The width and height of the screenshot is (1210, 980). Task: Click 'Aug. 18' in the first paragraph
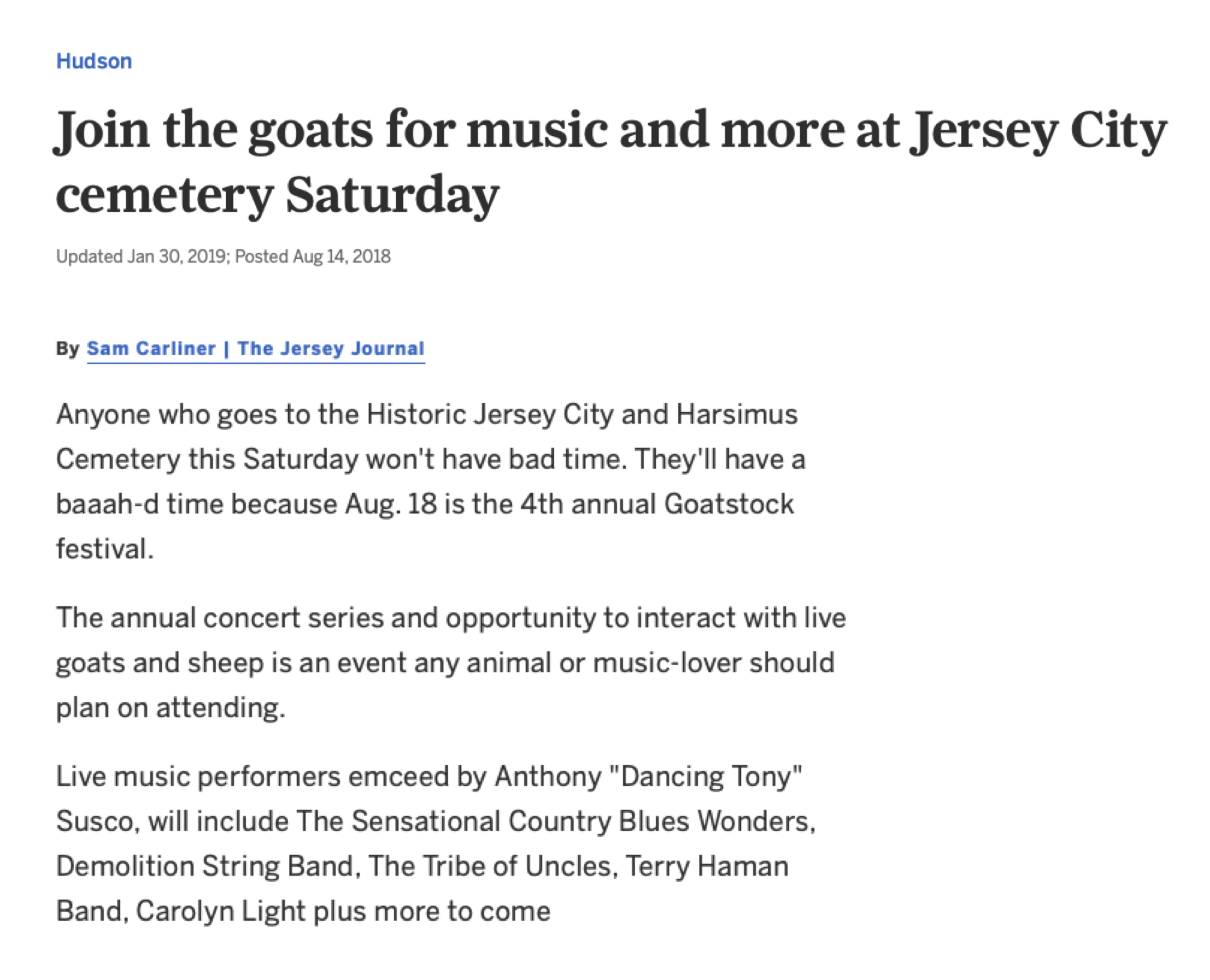click(390, 504)
